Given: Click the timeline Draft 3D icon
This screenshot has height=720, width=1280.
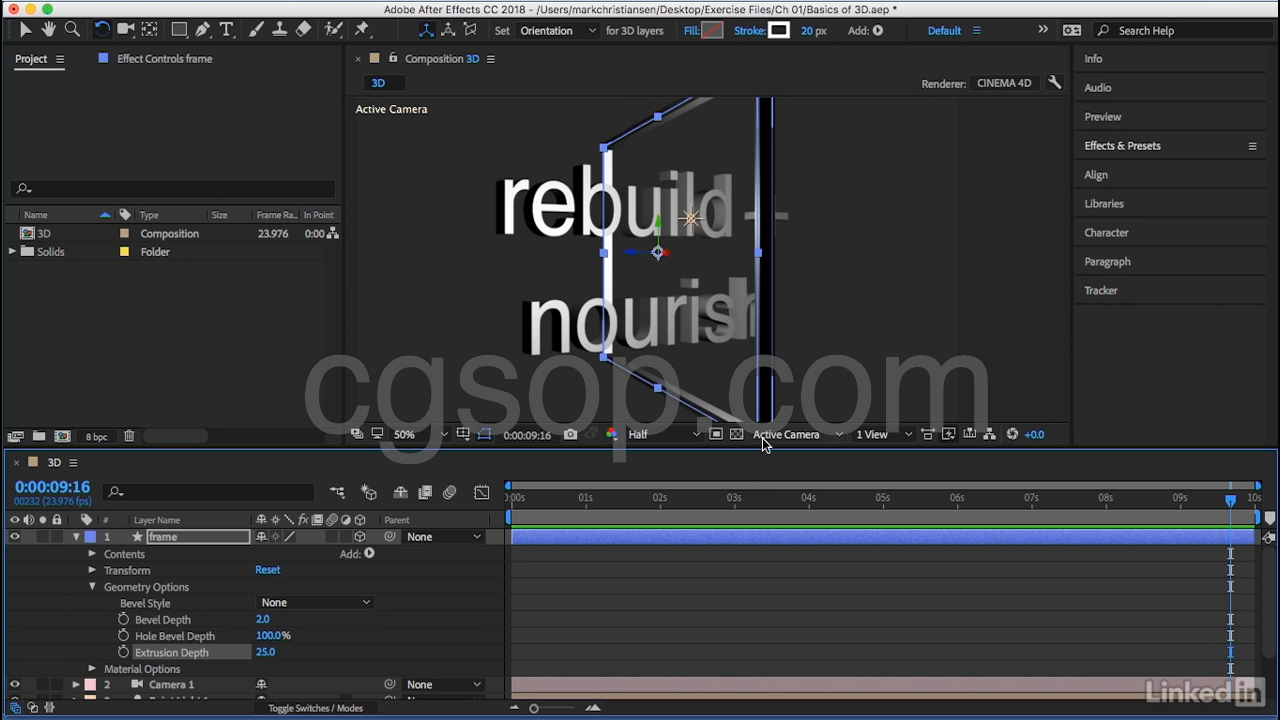Looking at the screenshot, I should (369, 492).
